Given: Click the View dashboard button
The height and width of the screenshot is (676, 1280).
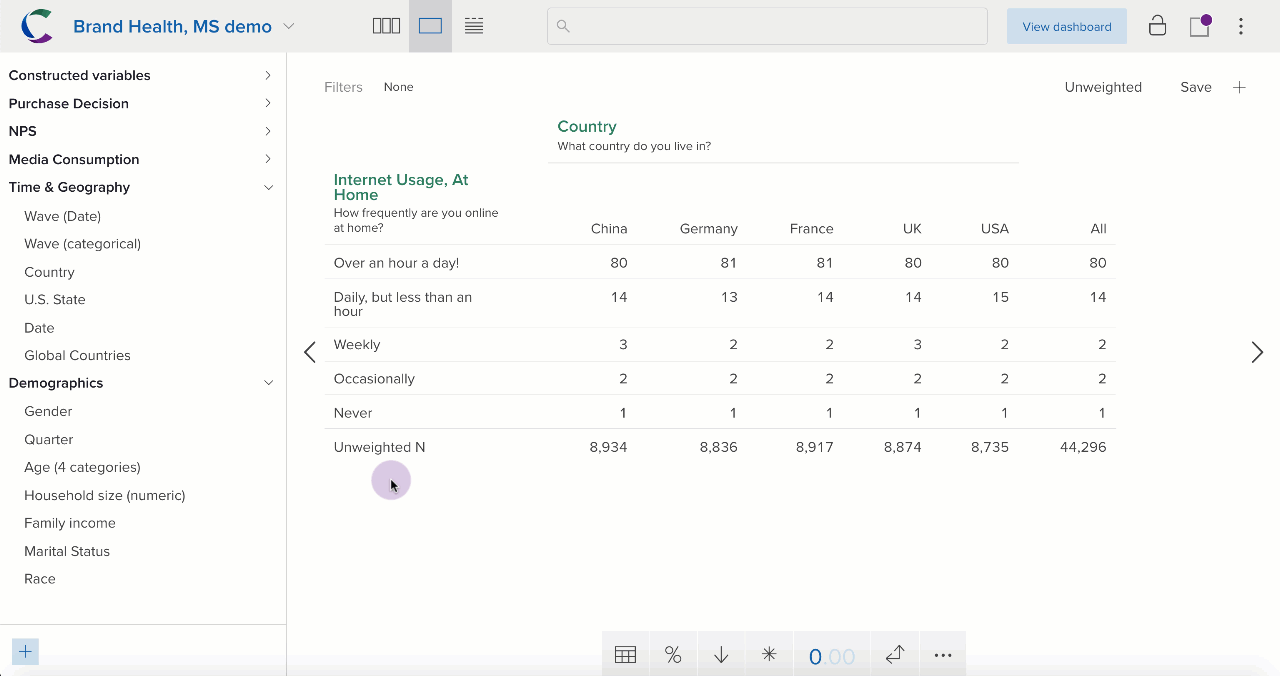Looking at the screenshot, I should point(1067,26).
